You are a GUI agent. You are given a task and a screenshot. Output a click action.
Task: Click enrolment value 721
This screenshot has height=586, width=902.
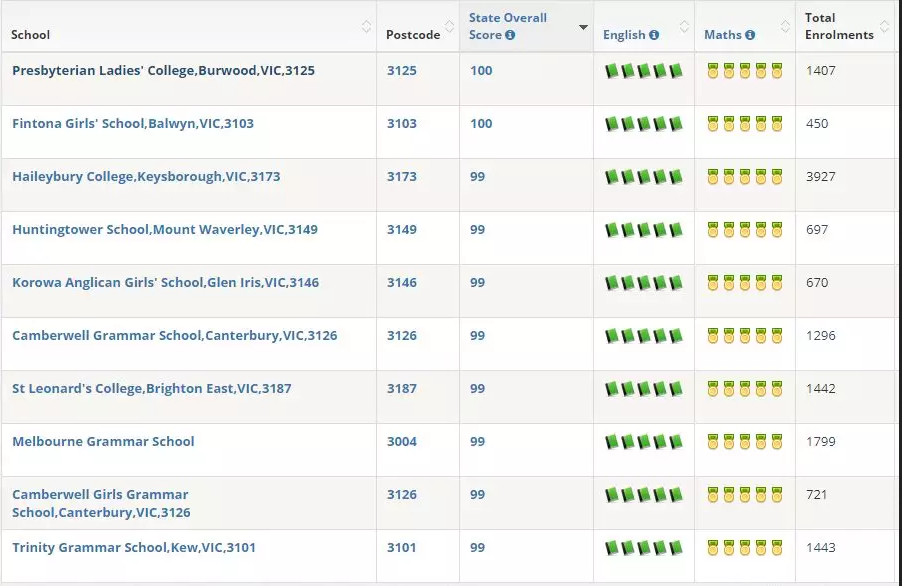[816, 495]
